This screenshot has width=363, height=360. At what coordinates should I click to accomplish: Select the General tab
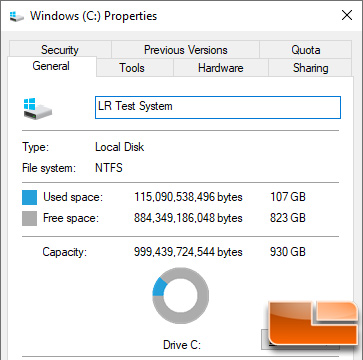(x=51, y=66)
